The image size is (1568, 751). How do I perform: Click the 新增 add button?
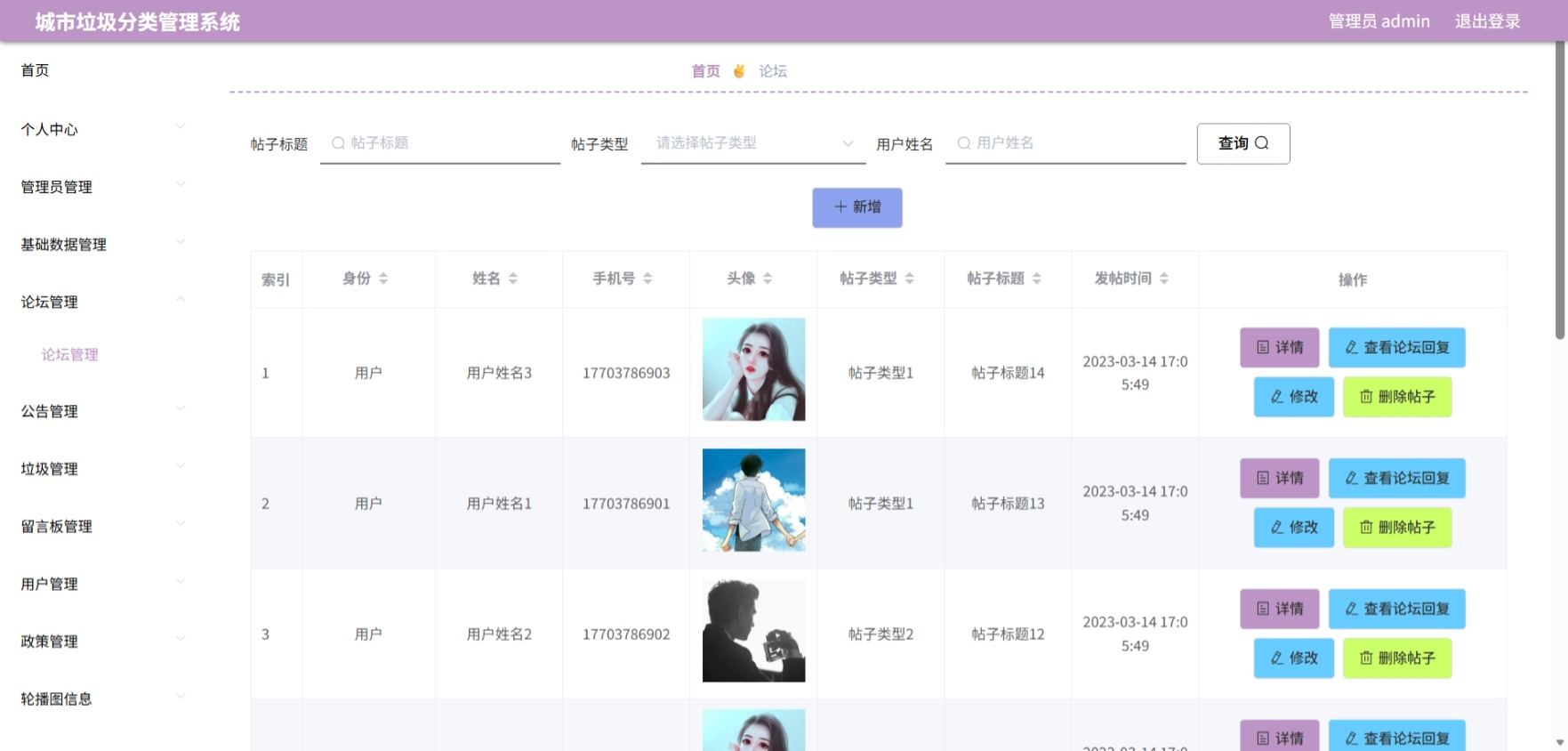point(857,207)
